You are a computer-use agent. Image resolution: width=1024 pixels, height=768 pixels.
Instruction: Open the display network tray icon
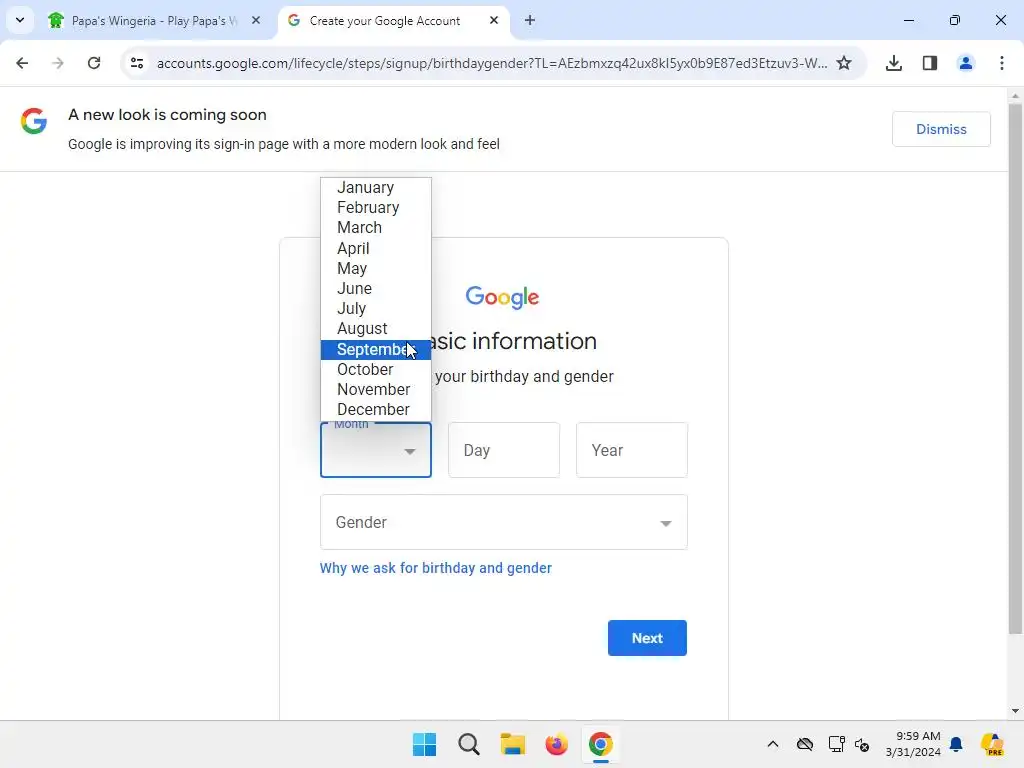(x=836, y=744)
